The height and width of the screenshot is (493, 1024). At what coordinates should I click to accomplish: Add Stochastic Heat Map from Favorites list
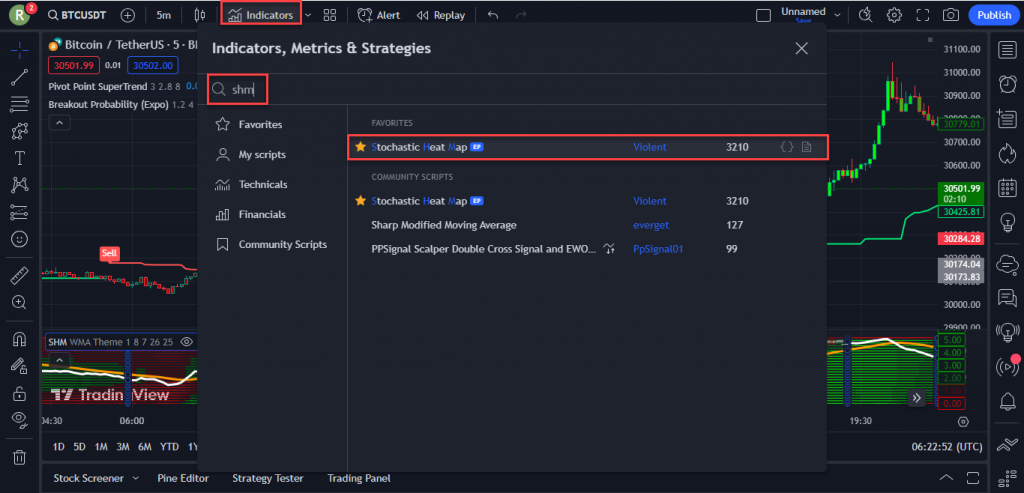coord(588,147)
